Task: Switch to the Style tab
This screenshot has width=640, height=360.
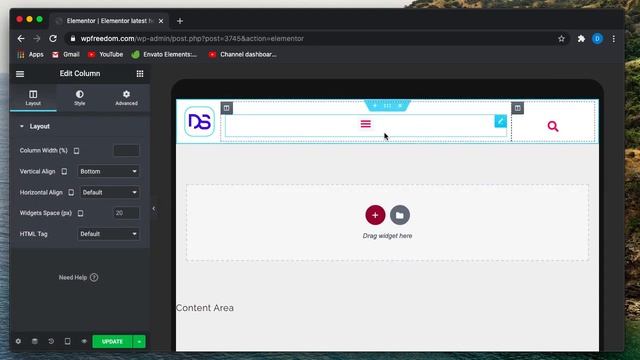Action: [x=80, y=98]
